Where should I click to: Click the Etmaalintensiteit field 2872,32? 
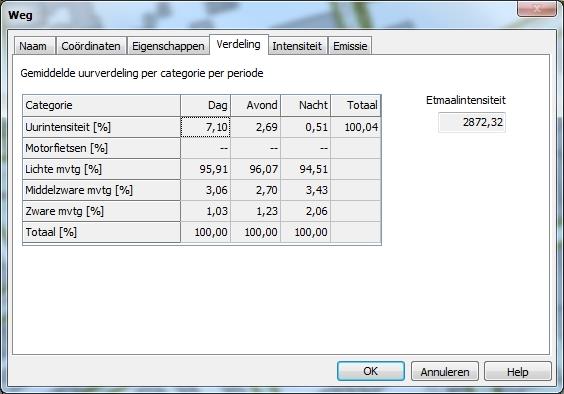click(x=472, y=122)
